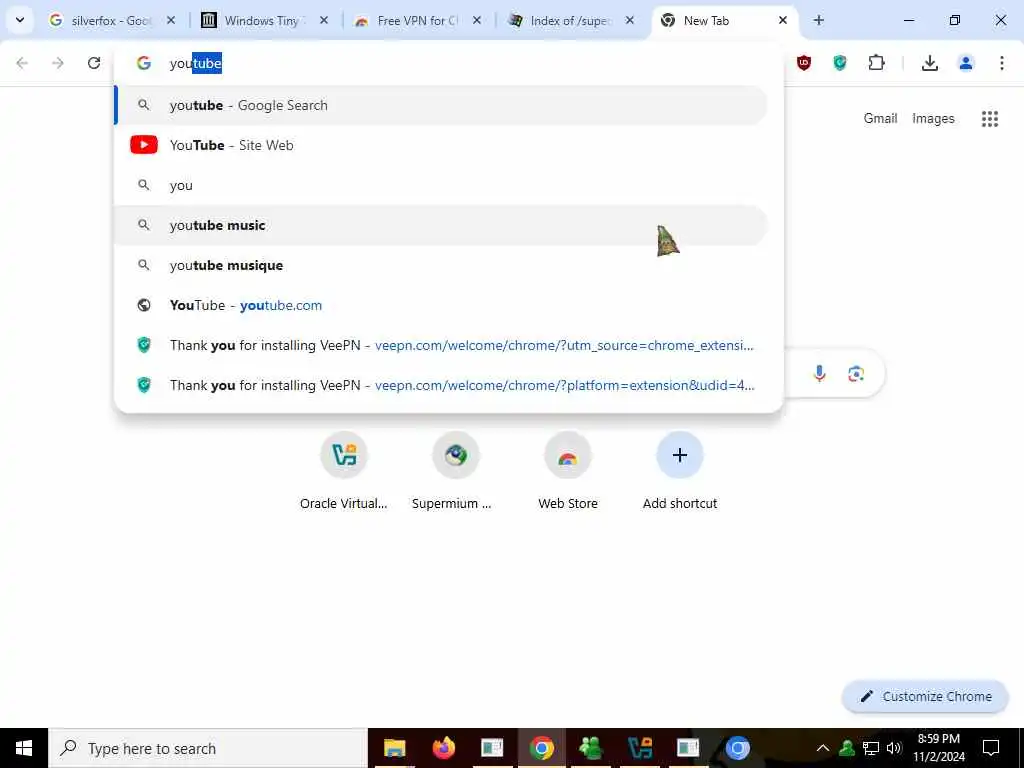Viewport: 1024px width, 768px height.
Task: Open the VeePN extension shield icon
Action: pyautogui.click(x=840, y=63)
